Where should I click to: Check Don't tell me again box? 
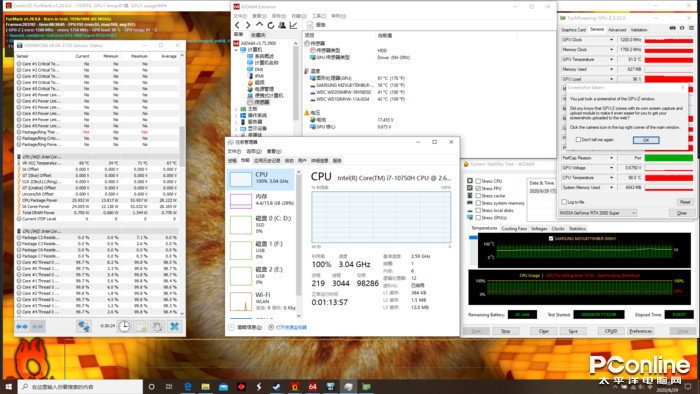(578, 140)
